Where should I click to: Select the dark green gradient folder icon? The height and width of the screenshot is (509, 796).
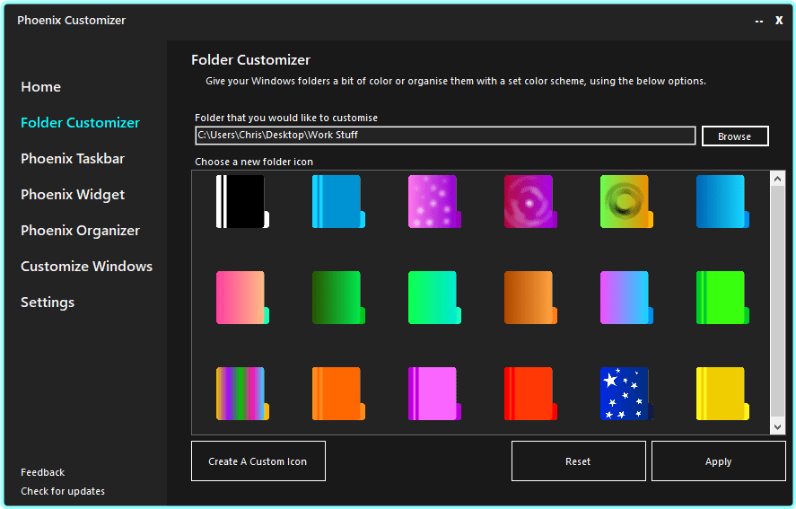[x=337, y=297]
